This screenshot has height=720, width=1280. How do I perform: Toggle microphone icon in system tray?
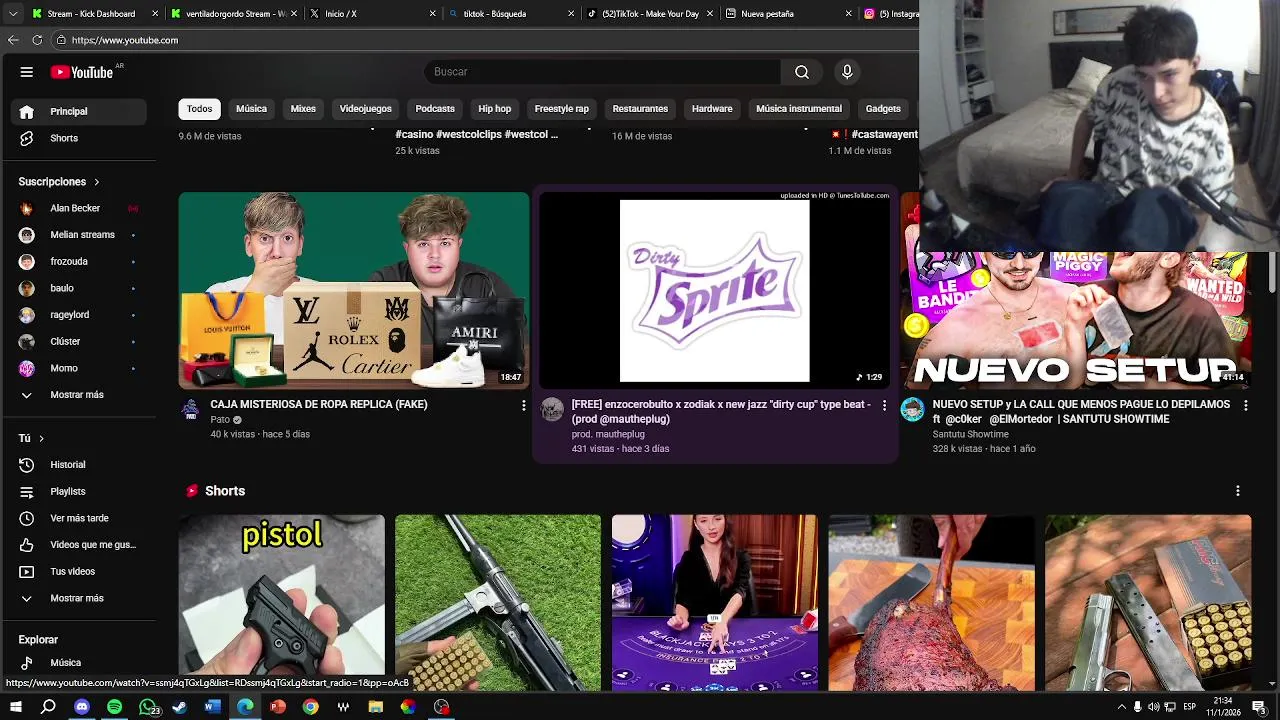[1137, 707]
